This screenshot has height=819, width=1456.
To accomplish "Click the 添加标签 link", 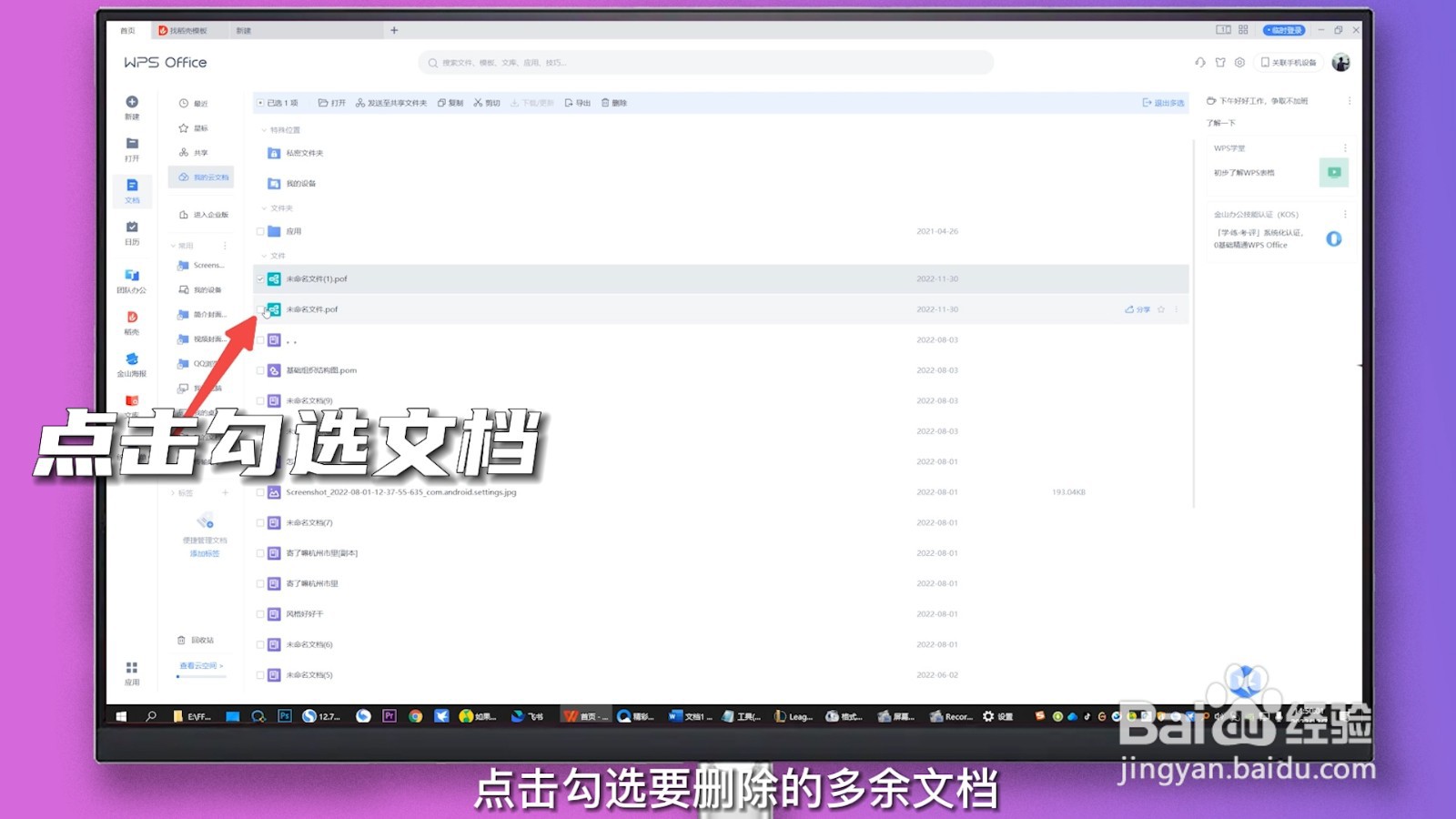I will [x=204, y=554].
